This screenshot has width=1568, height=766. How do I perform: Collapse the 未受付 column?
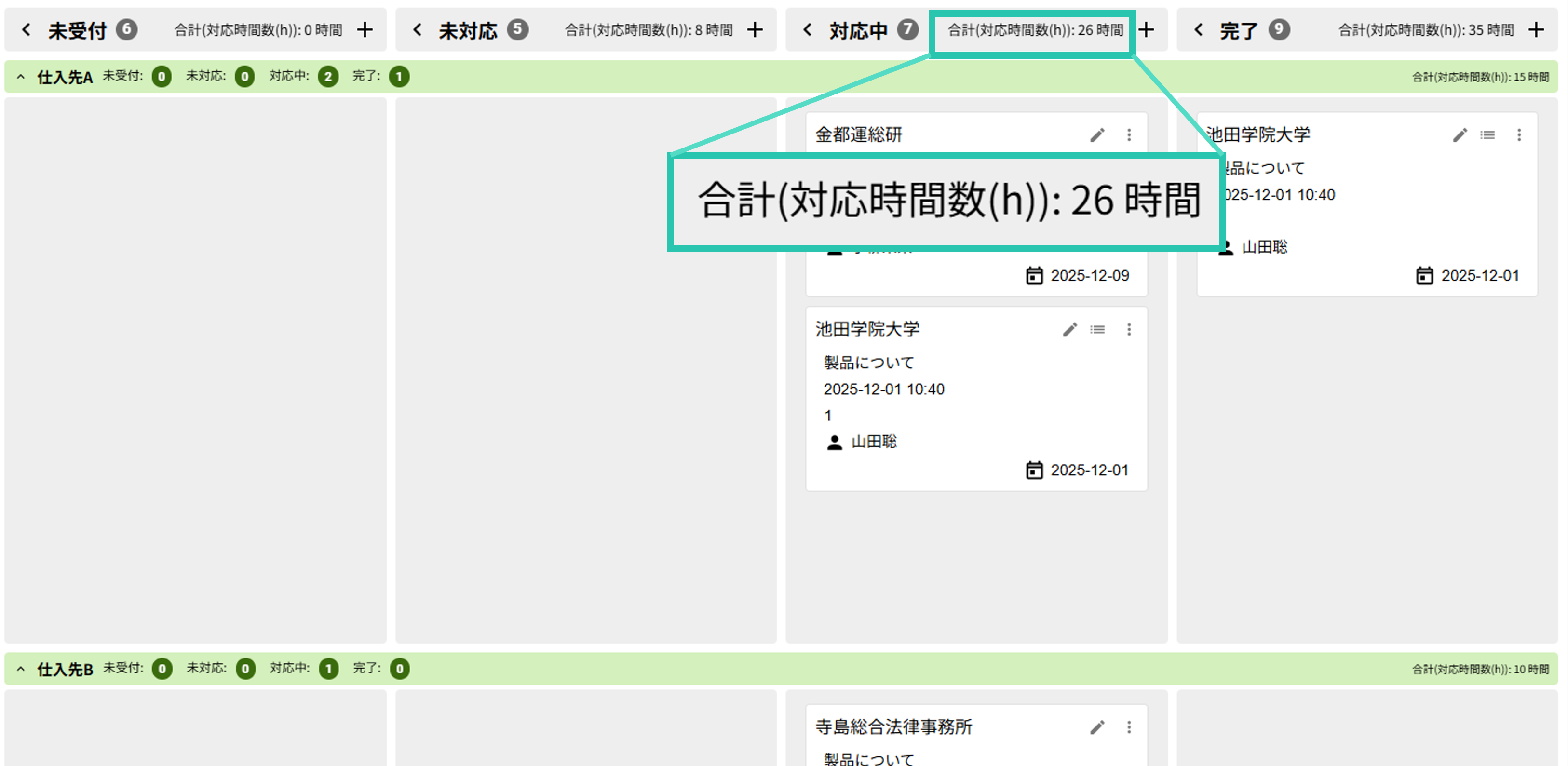[26, 29]
